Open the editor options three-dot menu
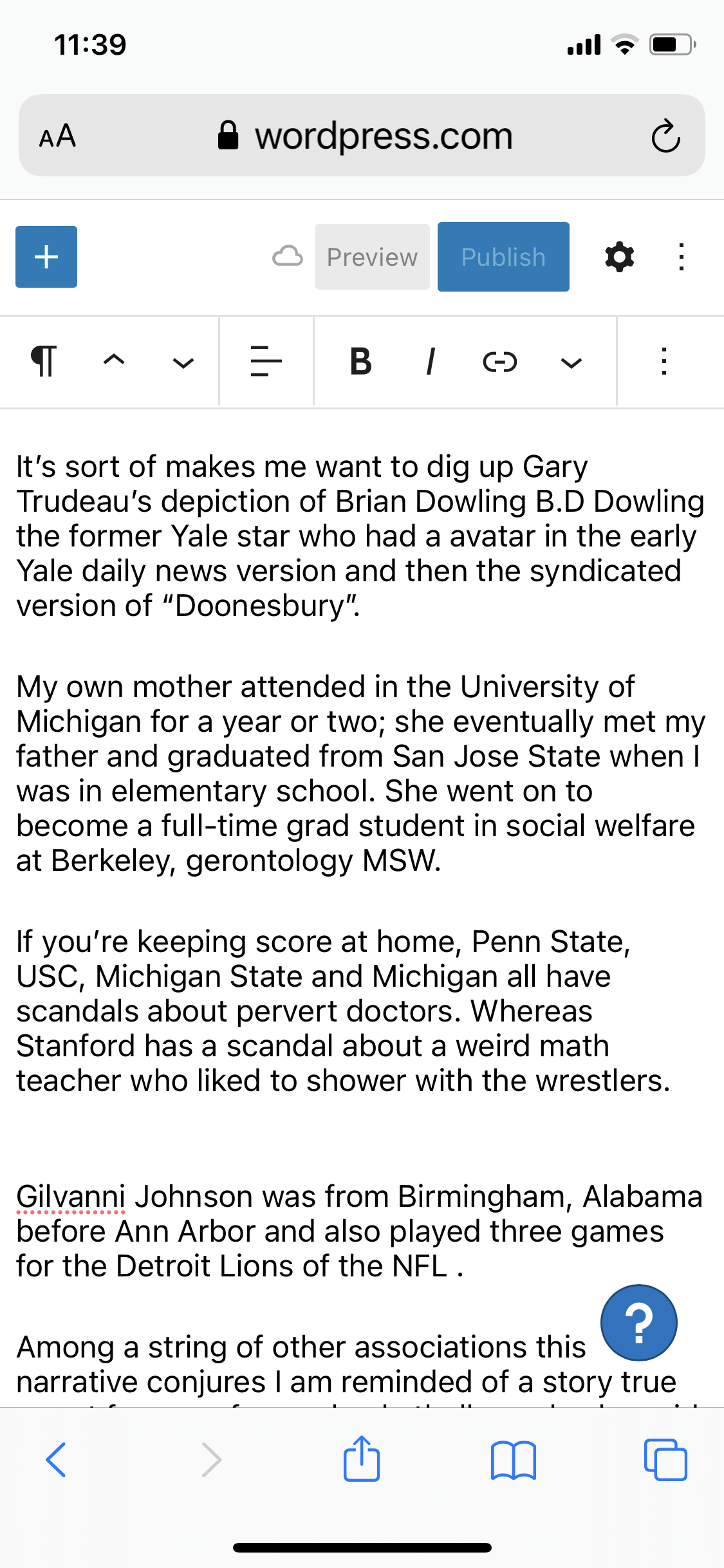The width and height of the screenshot is (724, 1568). (x=681, y=257)
